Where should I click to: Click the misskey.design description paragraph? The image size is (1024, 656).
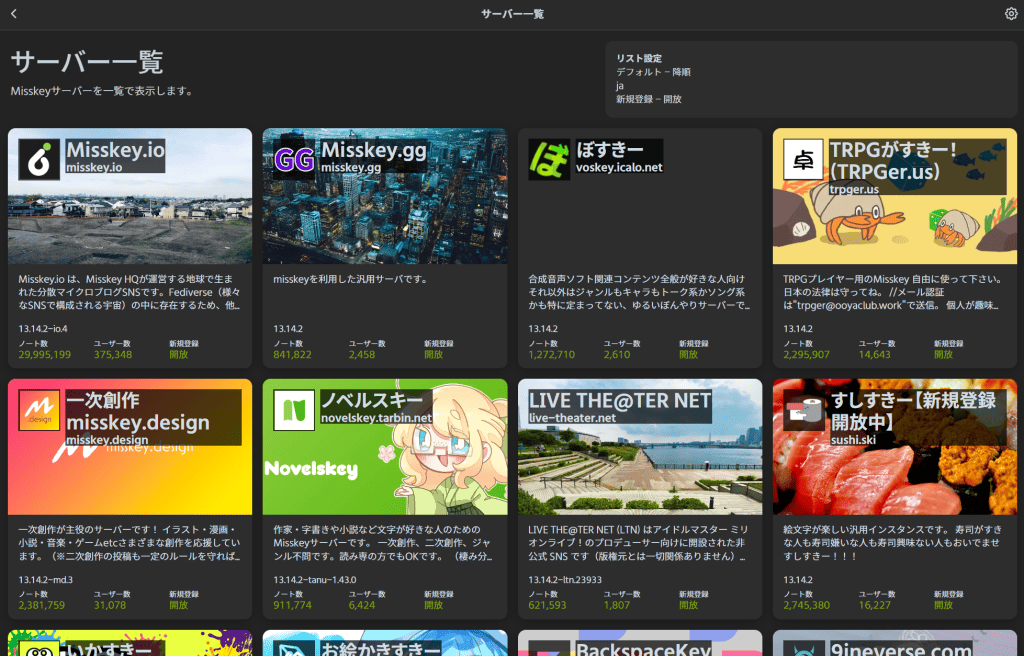(129, 543)
